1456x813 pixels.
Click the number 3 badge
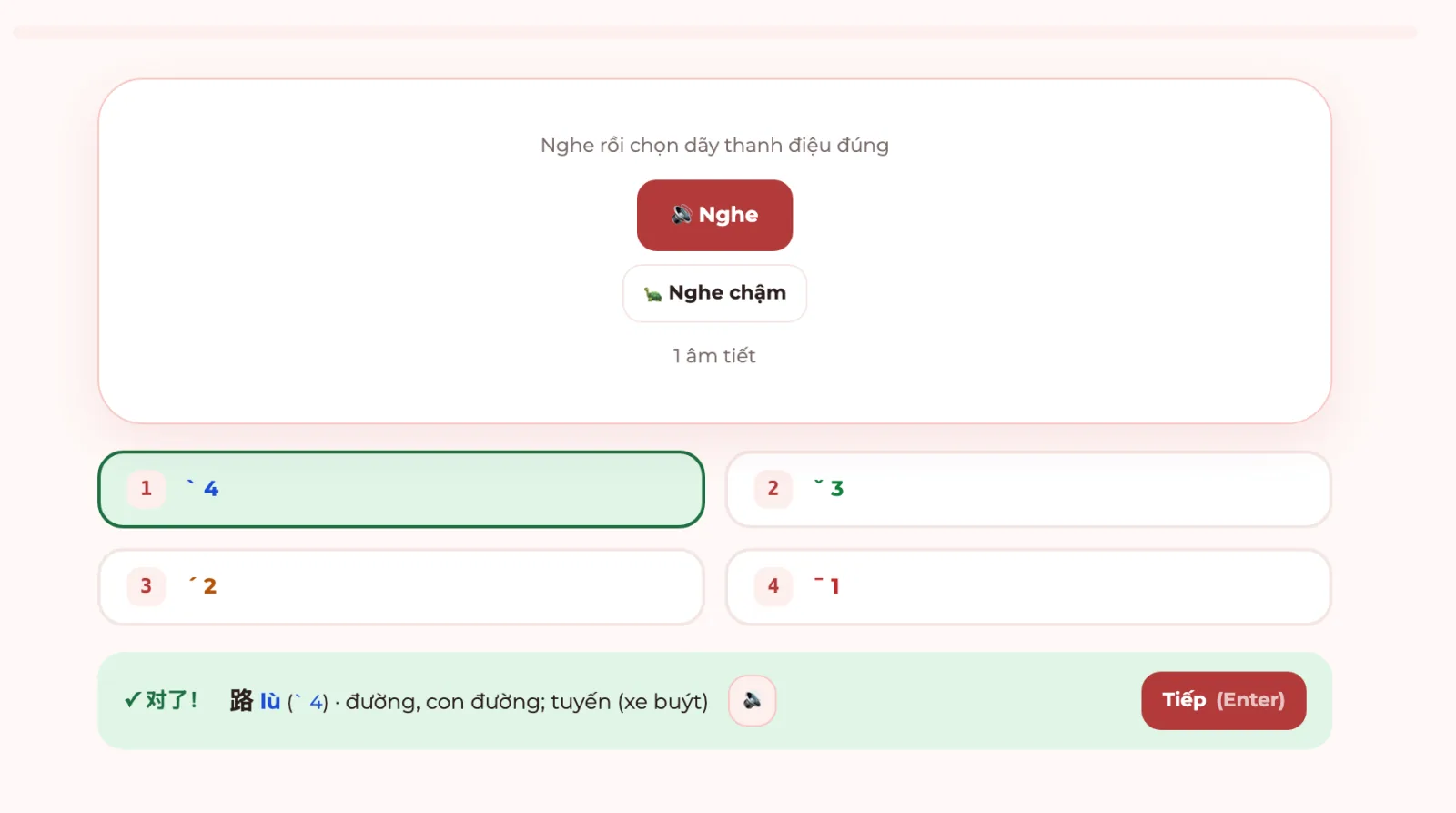pyautogui.click(x=146, y=586)
